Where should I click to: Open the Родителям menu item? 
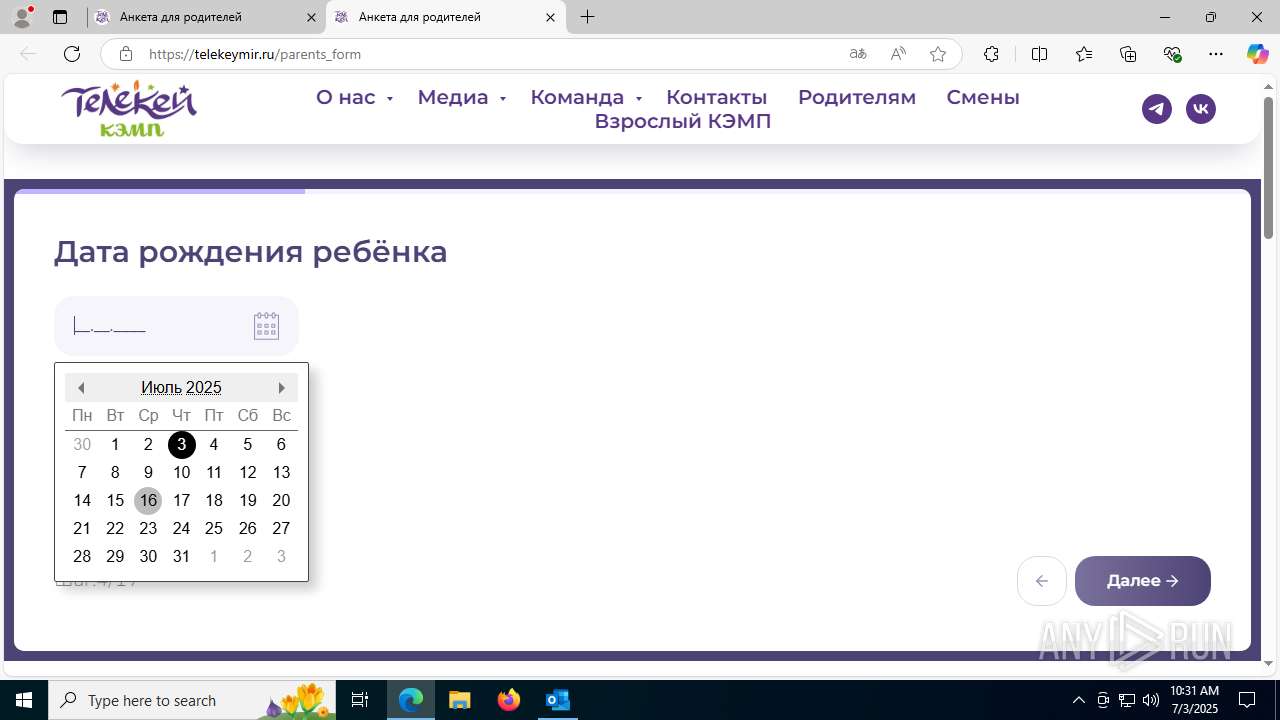[x=856, y=97]
